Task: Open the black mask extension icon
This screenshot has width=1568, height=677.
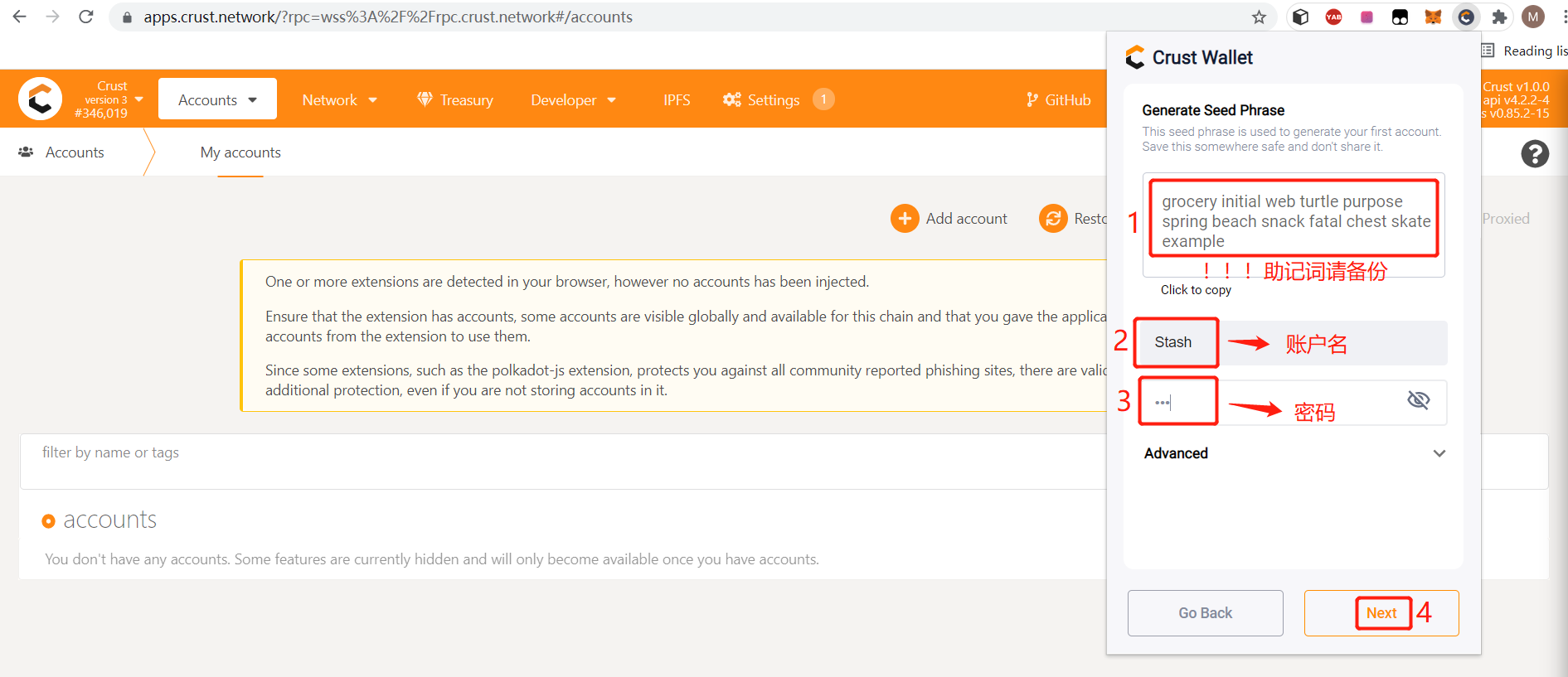Action: tap(1400, 17)
